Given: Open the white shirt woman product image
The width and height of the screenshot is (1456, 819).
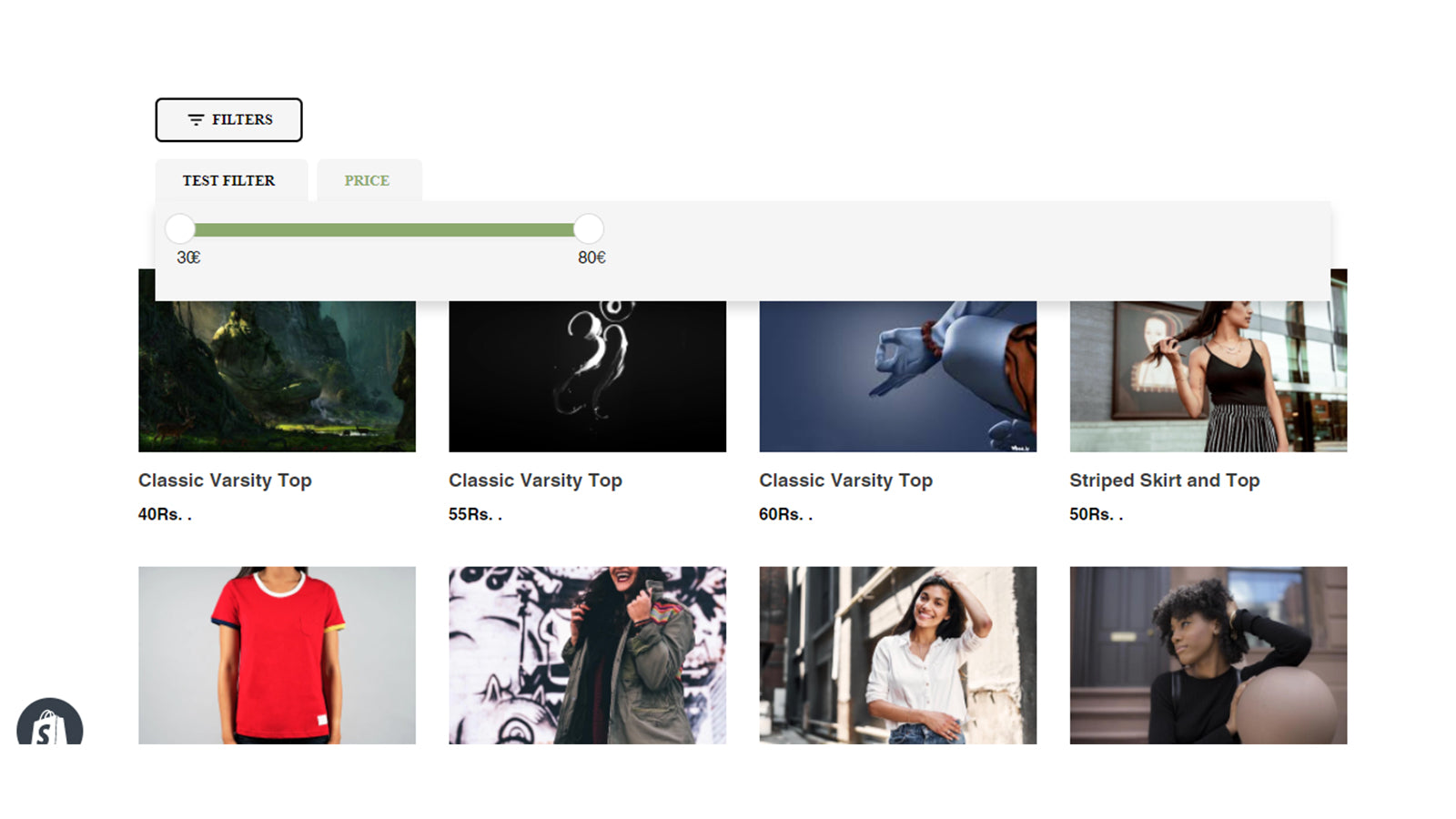Looking at the screenshot, I should click(897, 655).
